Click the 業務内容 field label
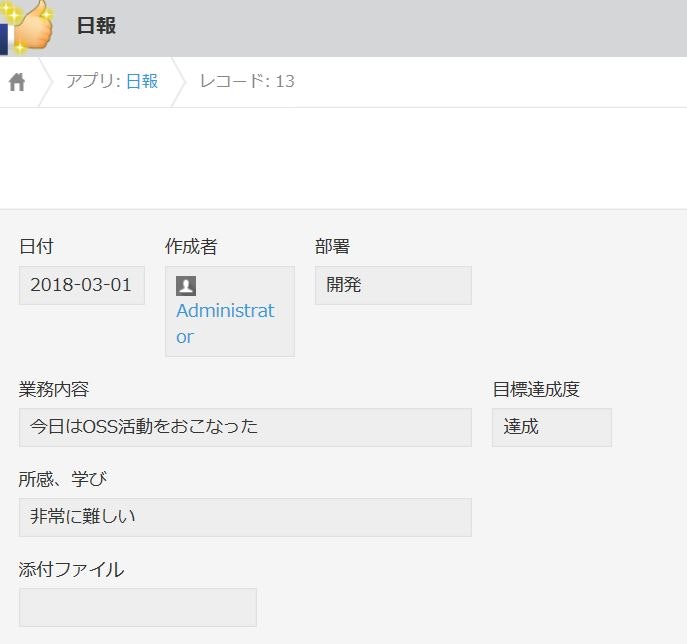Screen dimensions: 687x644 [x=54, y=389]
